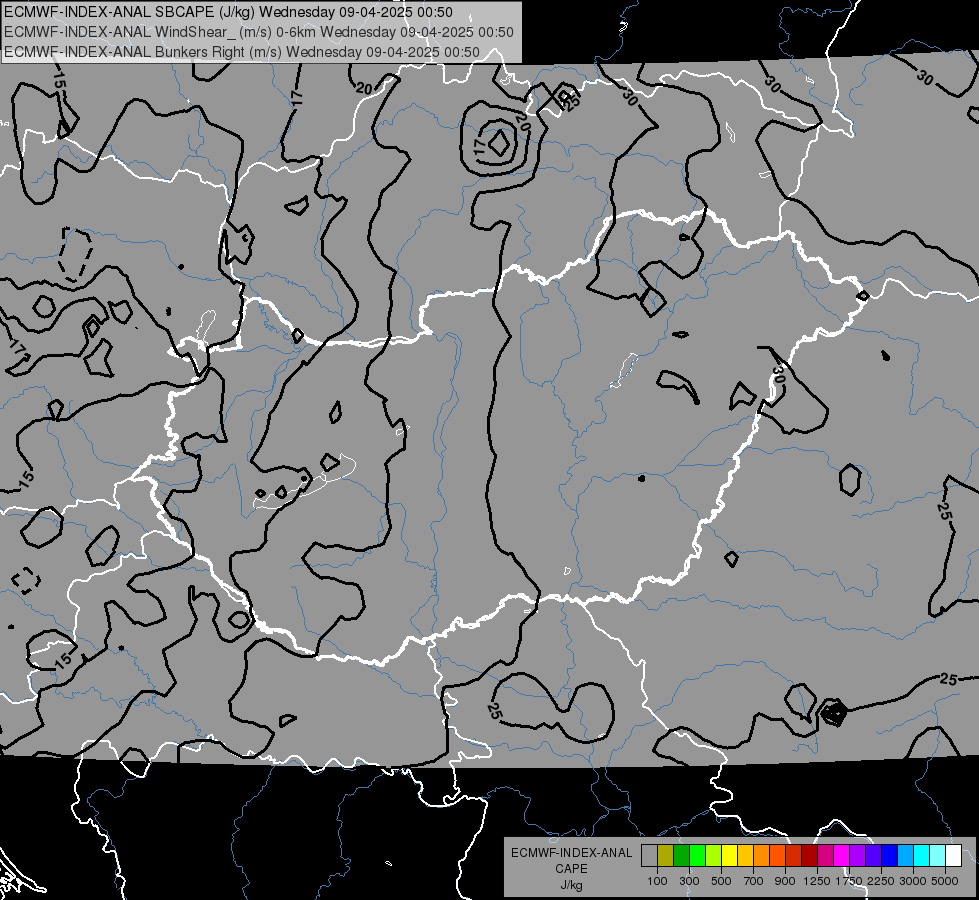Image resolution: width=979 pixels, height=900 pixels.
Task: Click the Bunkers Right title line
Action: (242, 52)
